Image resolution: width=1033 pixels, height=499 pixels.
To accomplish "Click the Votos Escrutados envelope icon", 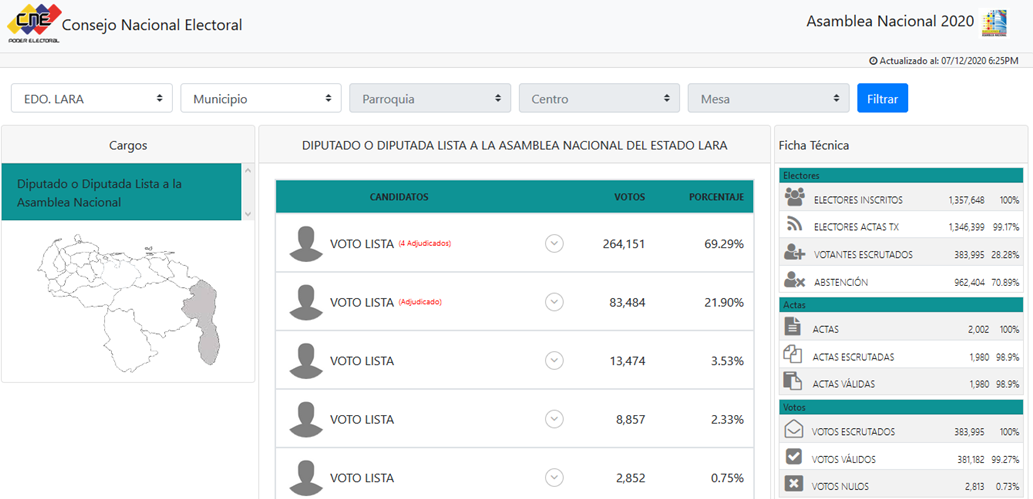I will click(793, 430).
